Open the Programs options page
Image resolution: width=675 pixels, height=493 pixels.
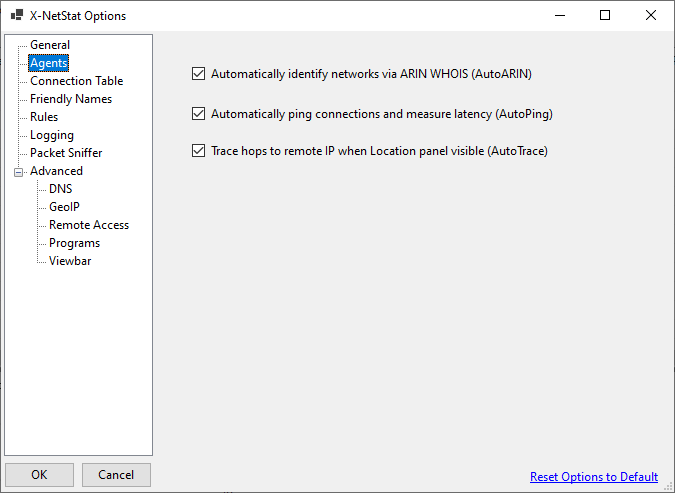tap(74, 243)
